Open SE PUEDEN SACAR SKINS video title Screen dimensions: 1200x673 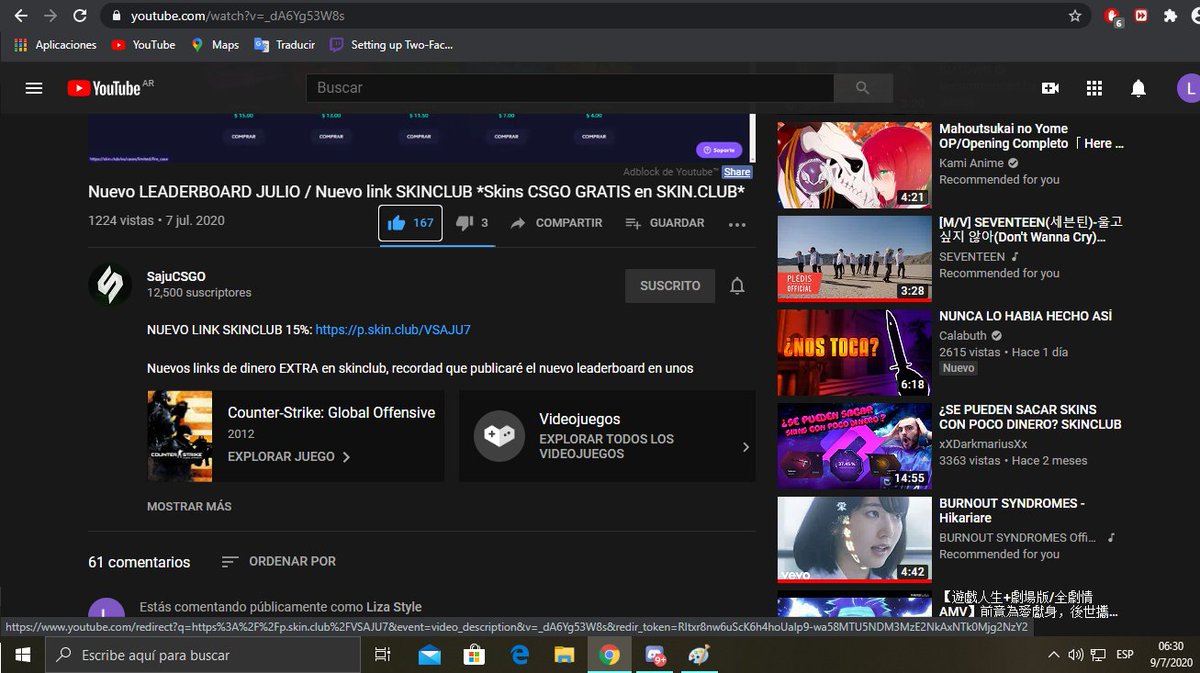(x=1030, y=417)
